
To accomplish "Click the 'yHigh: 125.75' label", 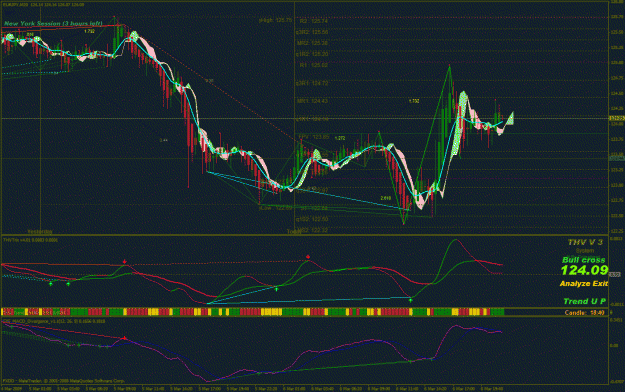I will tap(275, 20).
